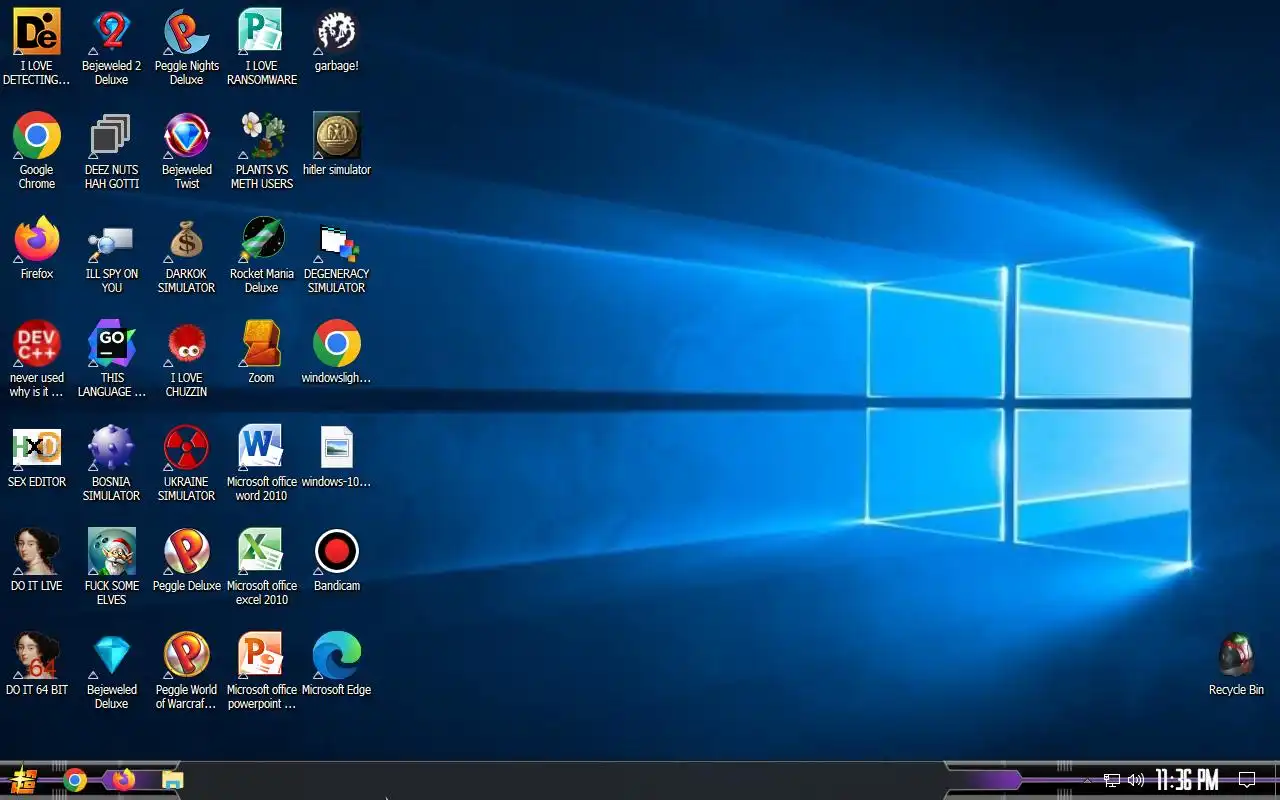The width and height of the screenshot is (1280, 800).
Task: Click the Bandicam recorder icon
Action: [337, 560]
